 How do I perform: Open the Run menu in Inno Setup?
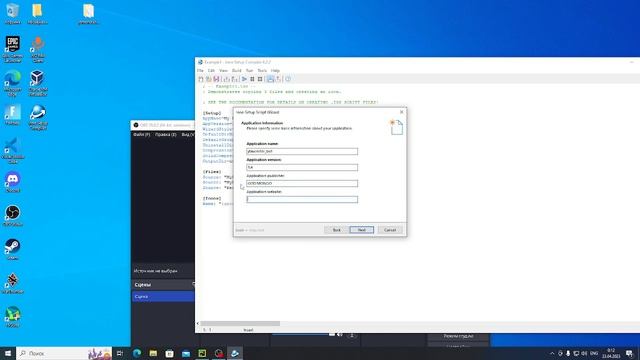(249, 71)
